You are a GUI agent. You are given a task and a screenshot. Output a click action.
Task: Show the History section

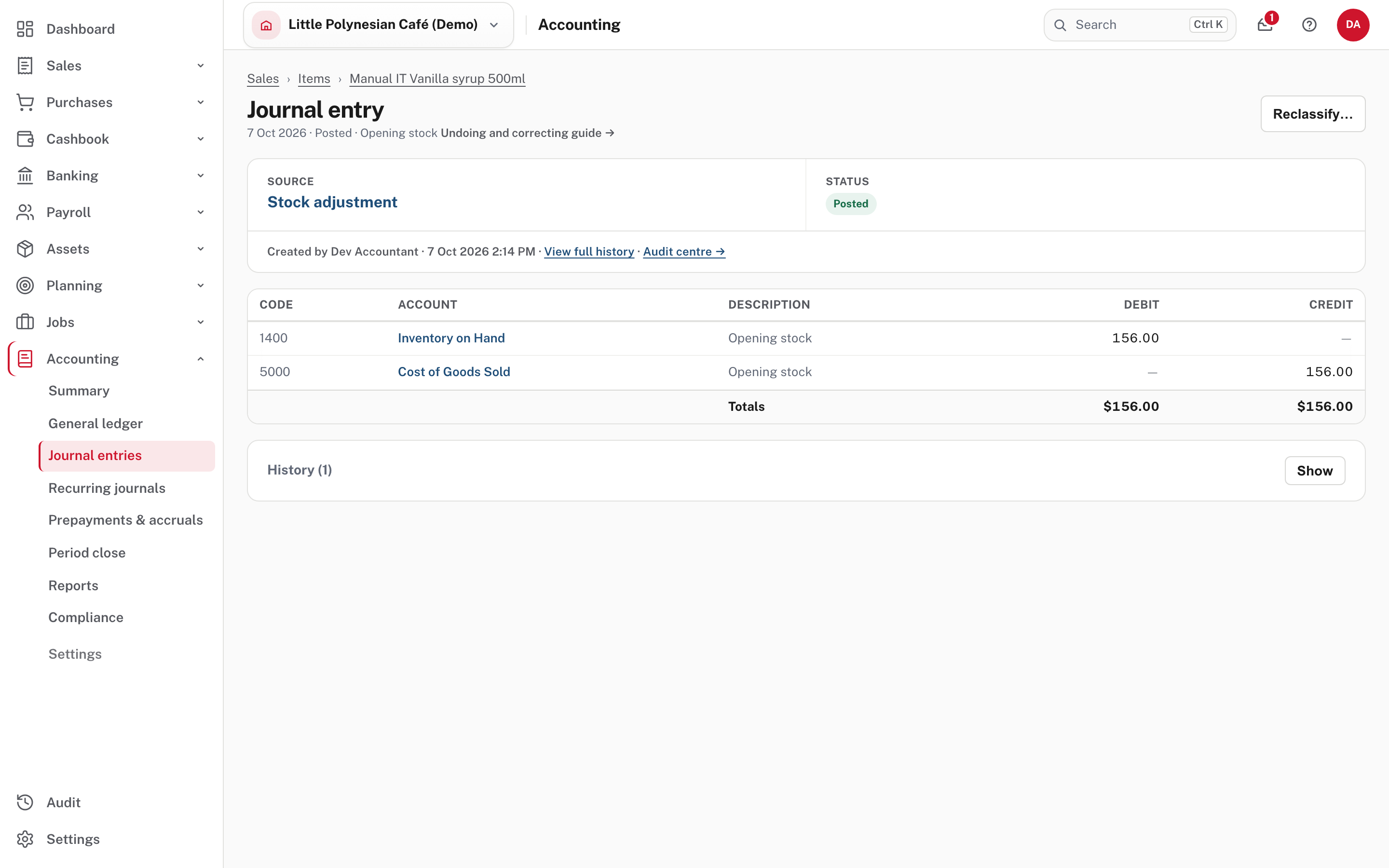(x=1314, y=471)
